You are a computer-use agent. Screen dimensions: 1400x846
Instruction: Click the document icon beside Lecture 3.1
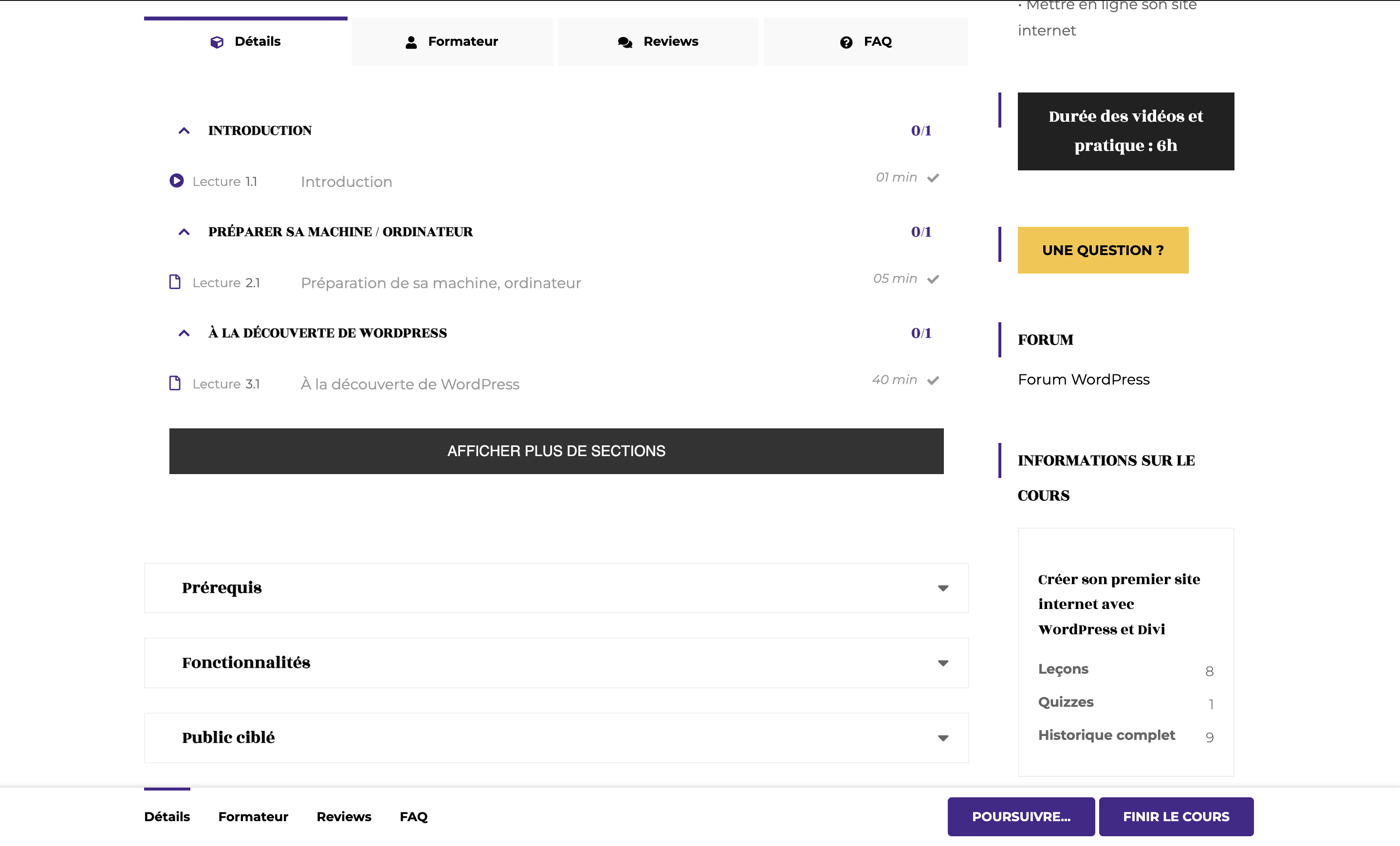tap(175, 383)
